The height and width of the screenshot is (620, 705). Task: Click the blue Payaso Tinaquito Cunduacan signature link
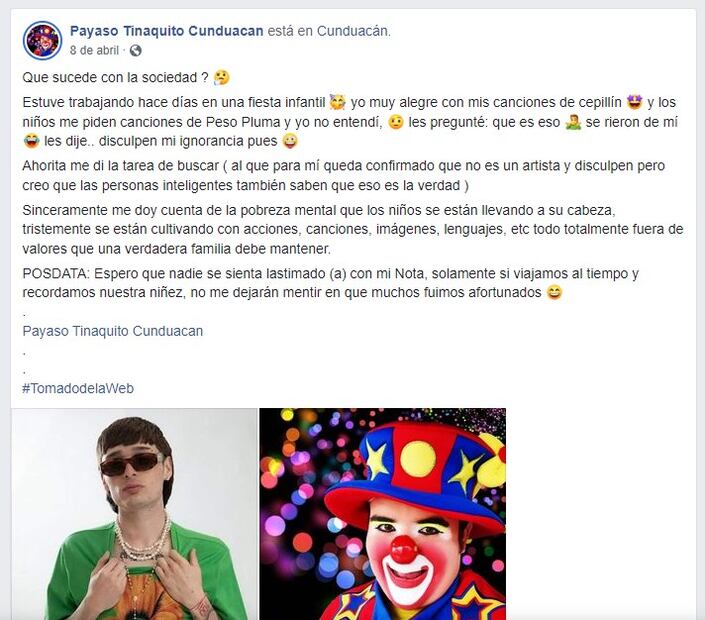click(x=113, y=331)
